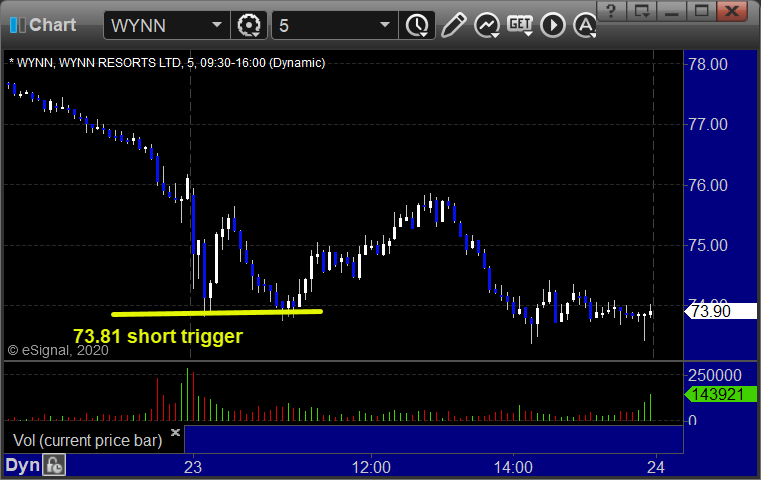761x480 pixels.
Task: Start bar replay playback
Action: point(553,25)
